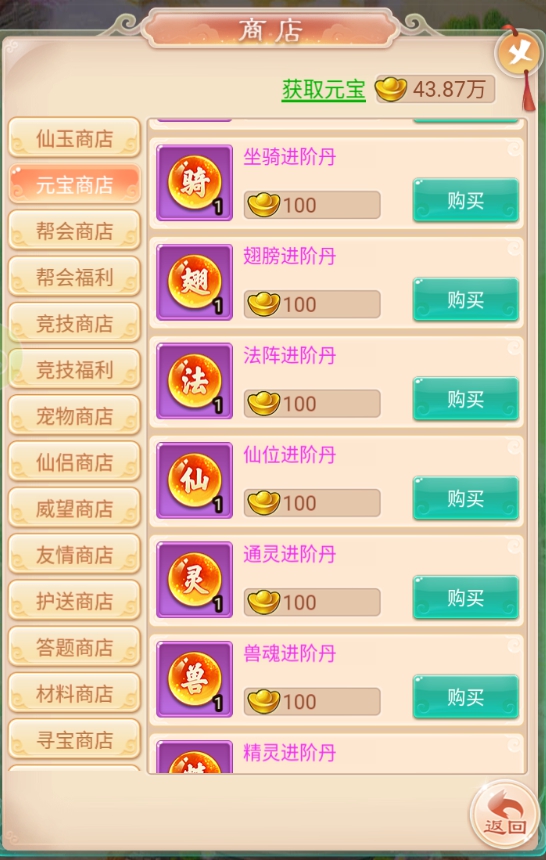Buy the 兽魂进阶丹 with 购买 button
This screenshot has height=860, width=546.
pyautogui.click(x=465, y=697)
